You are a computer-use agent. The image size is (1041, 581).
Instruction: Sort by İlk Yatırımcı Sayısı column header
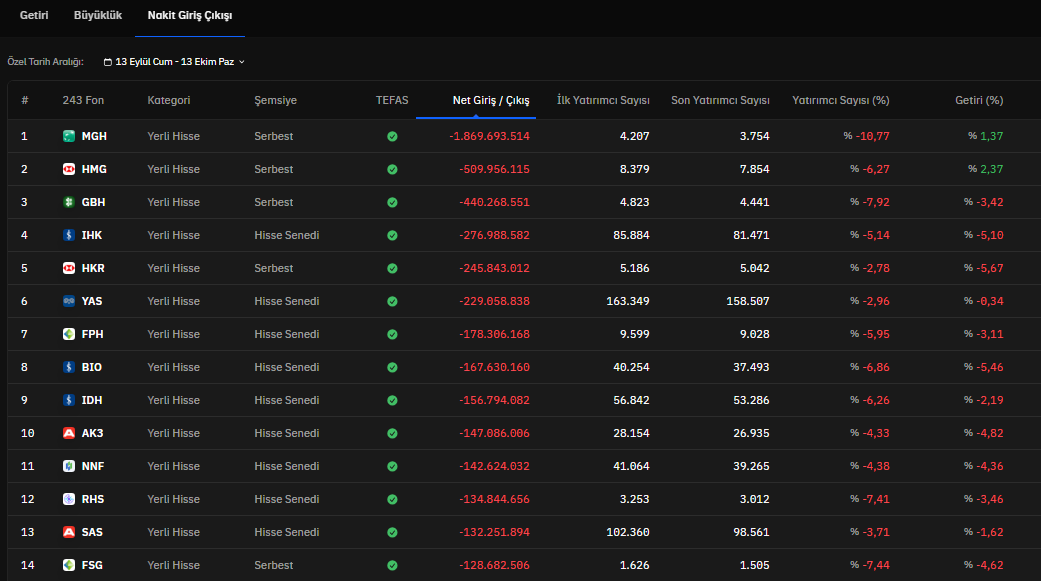[x=603, y=100]
